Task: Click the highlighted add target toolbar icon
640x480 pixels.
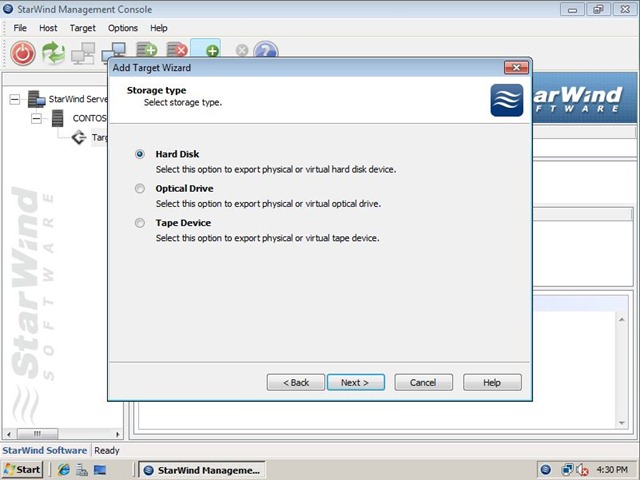Action: 206,48
